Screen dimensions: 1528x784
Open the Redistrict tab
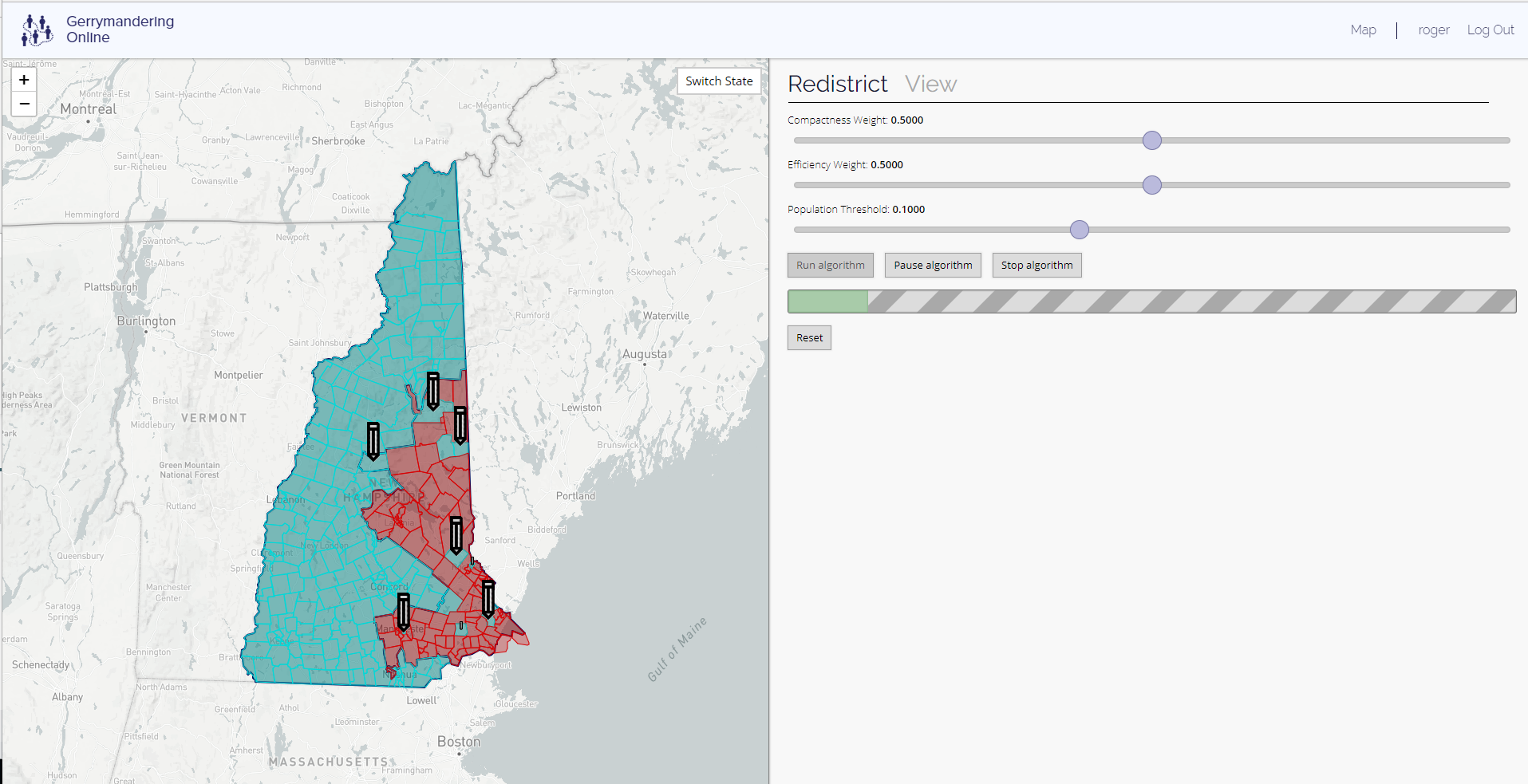click(838, 84)
